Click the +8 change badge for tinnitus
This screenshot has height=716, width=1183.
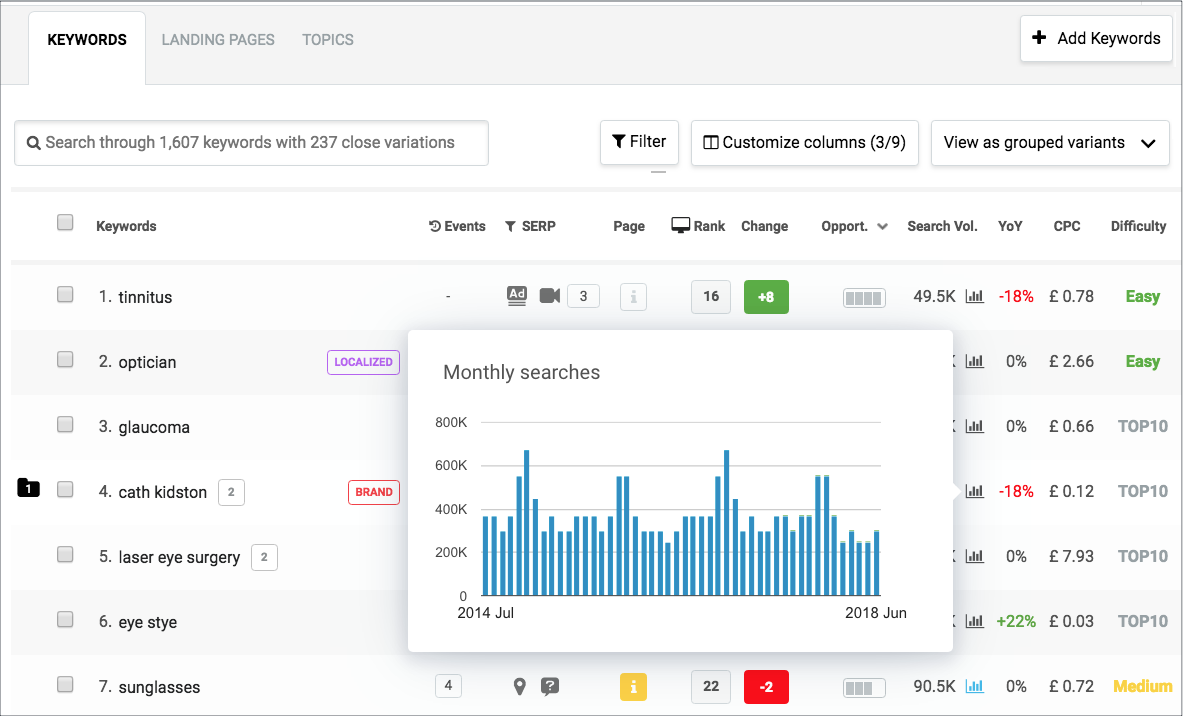(x=766, y=297)
